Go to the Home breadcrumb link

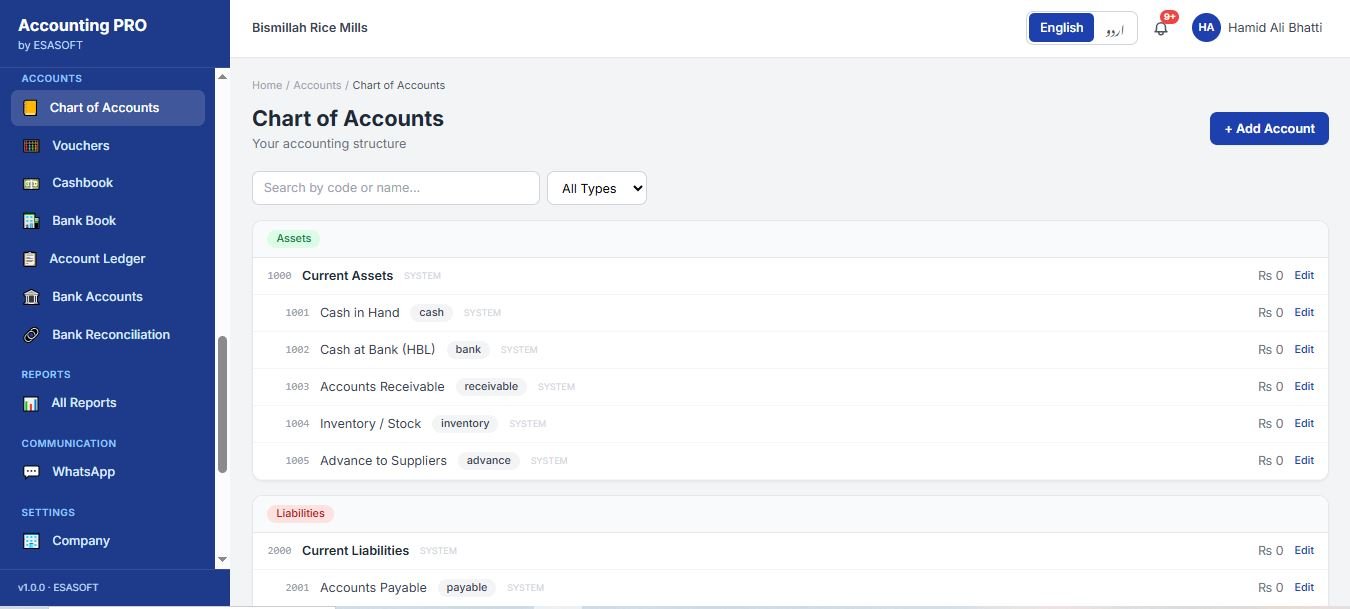click(x=267, y=85)
